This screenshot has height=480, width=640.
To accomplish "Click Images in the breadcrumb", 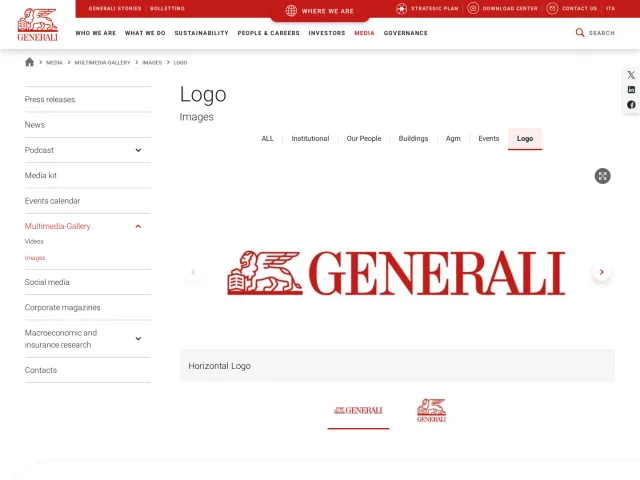I will [152, 62].
